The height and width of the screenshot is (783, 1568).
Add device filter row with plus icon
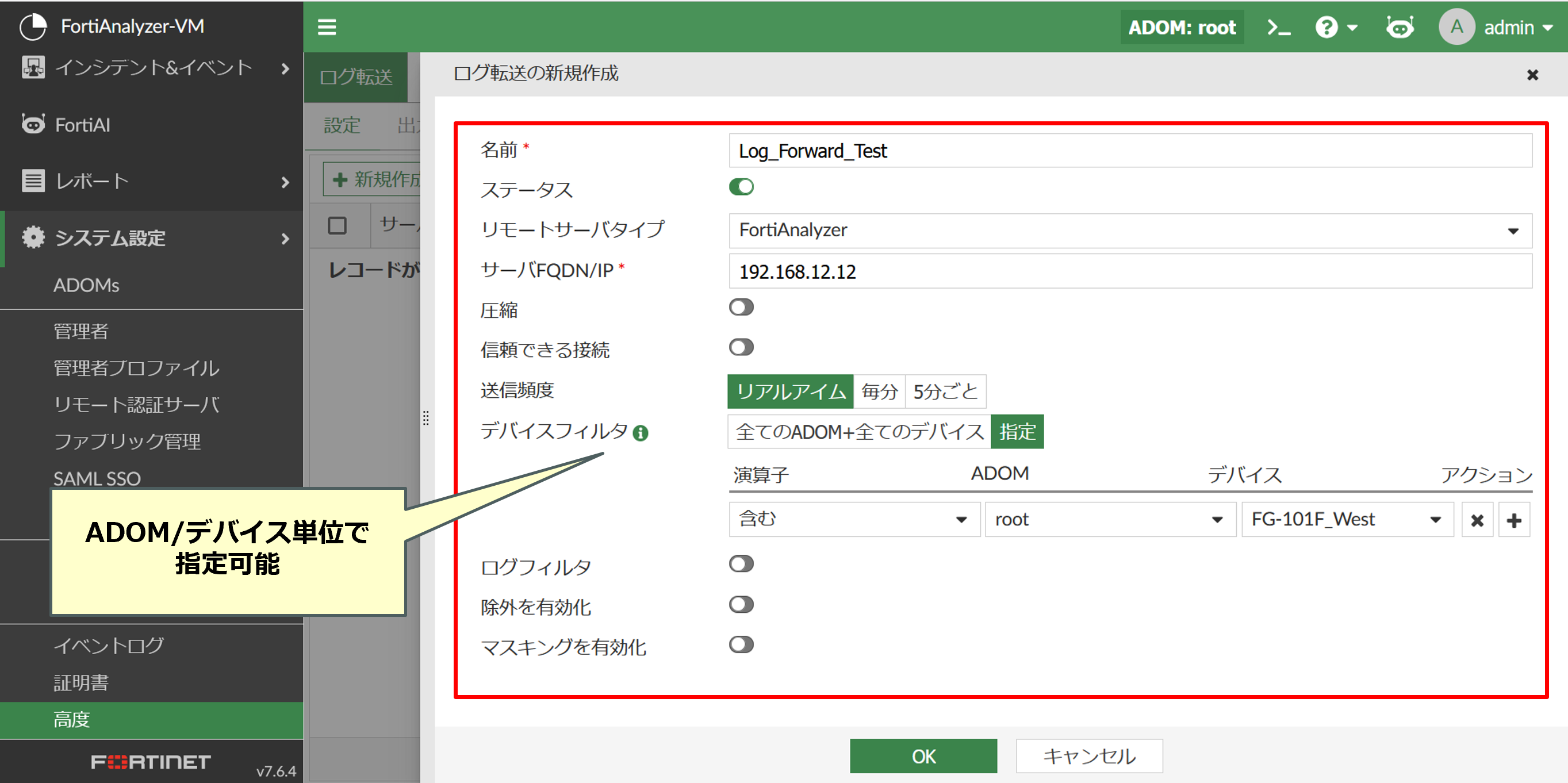(x=1514, y=520)
